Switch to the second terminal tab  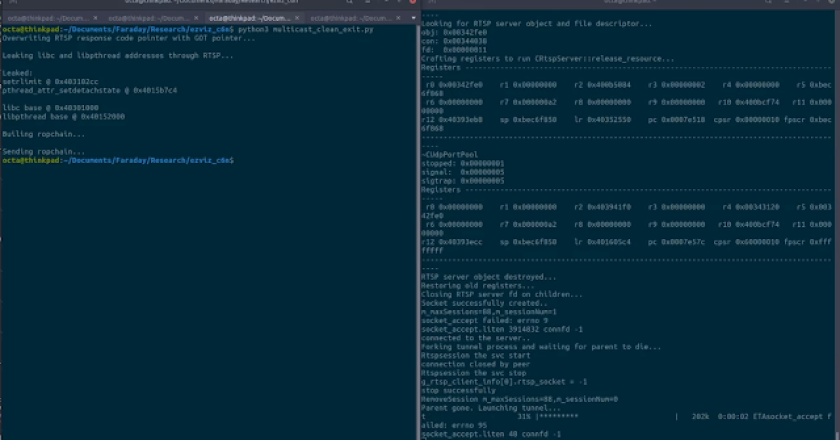pyautogui.click(x=152, y=18)
